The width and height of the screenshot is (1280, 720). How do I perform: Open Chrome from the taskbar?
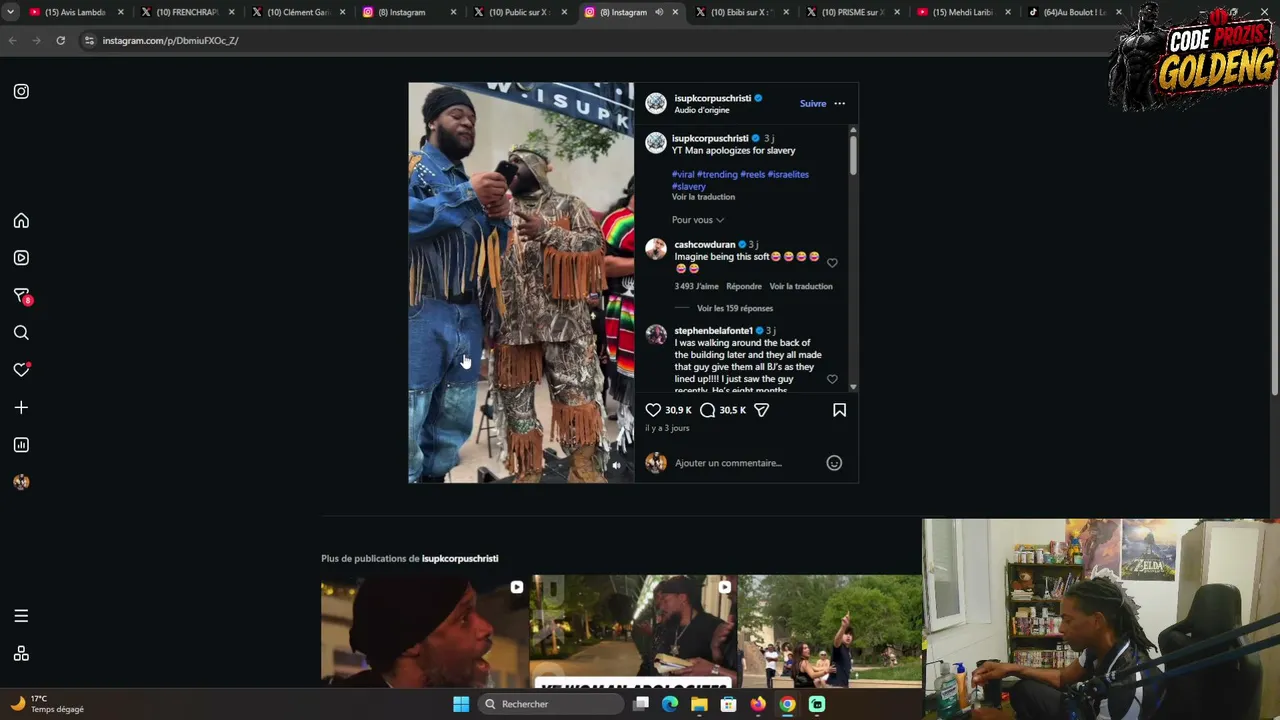point(788,704)
